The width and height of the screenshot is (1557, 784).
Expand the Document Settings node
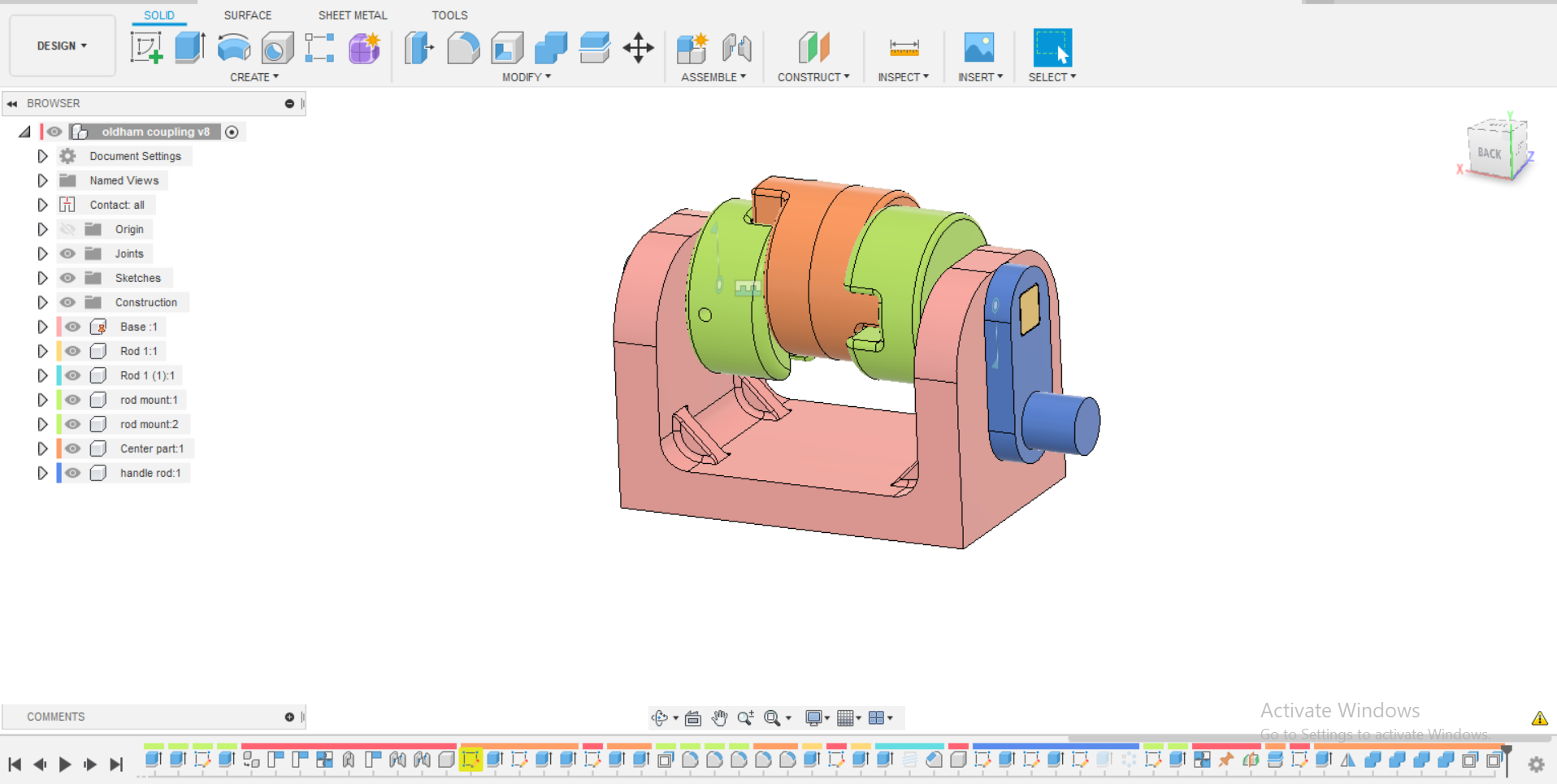[42, 156]
